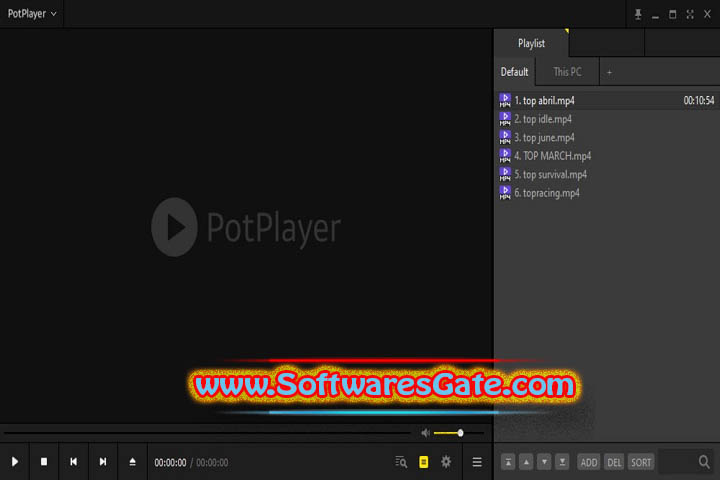
Task: Select playlist item top june.mp4
Action: pos(607,137)
